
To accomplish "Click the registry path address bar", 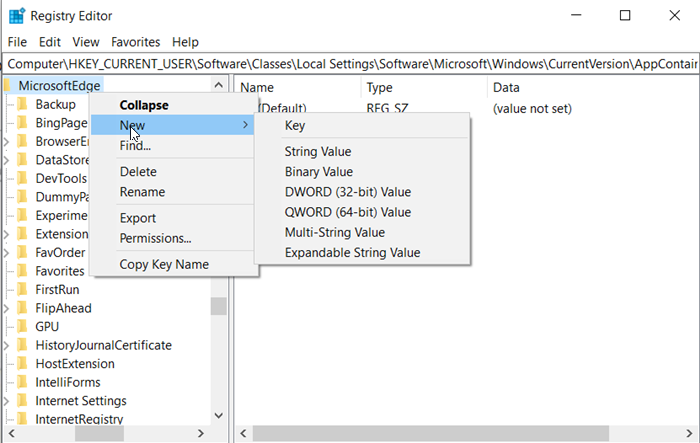I will click(x=350, y=62).
